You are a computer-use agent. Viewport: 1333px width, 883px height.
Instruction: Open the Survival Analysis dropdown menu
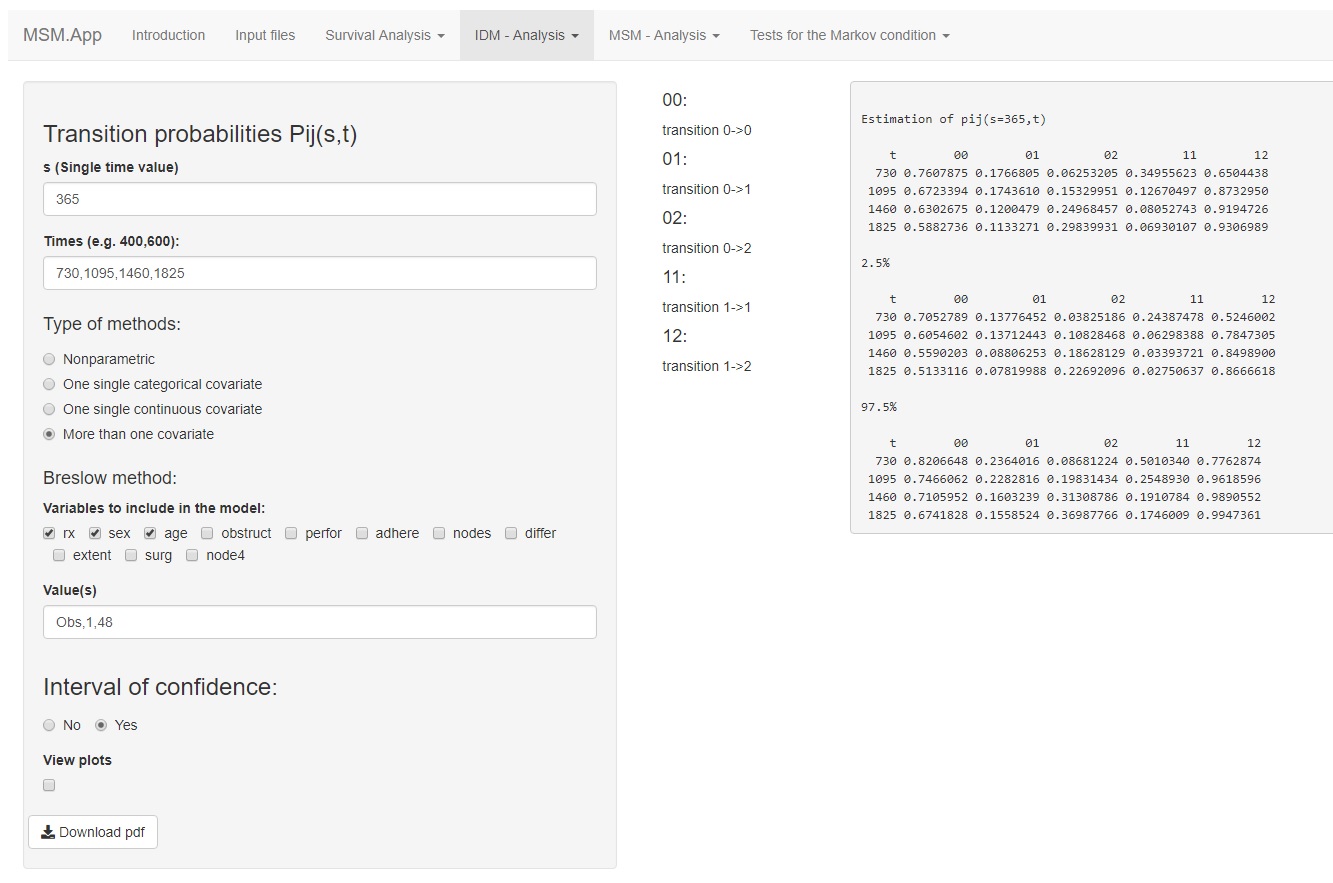[x=384, y=35]
